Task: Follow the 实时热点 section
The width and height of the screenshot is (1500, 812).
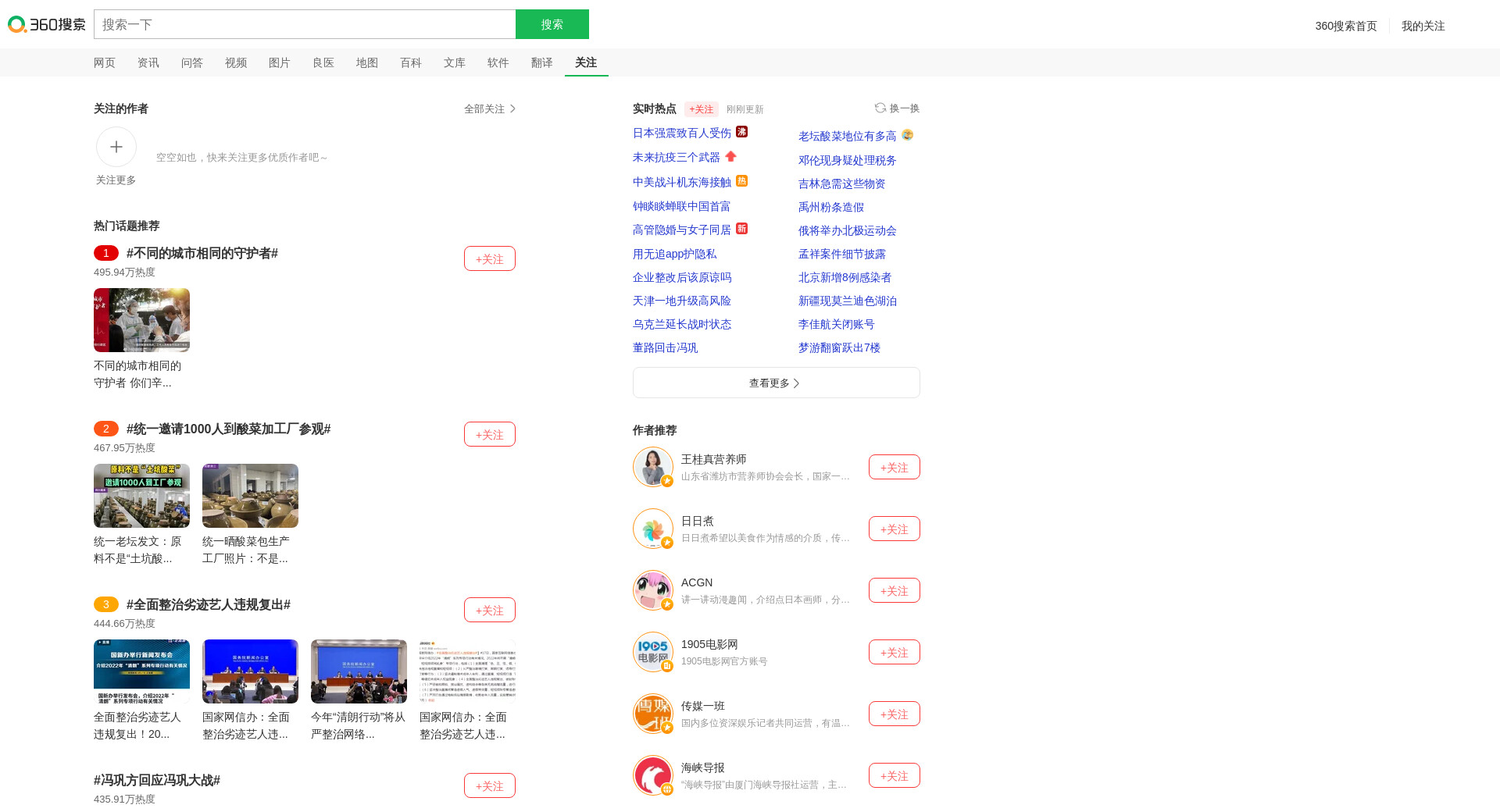Action: [701, 109]
